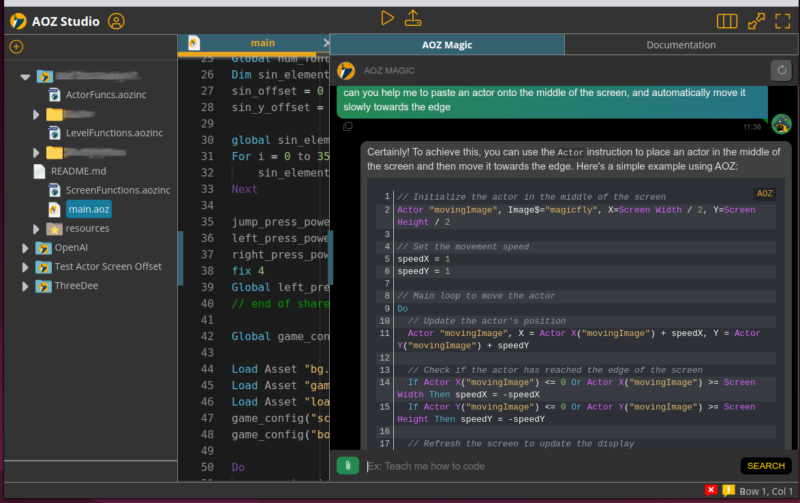Screen dimensions: 800x503
Task: Collapse the top project folder
Action: pyautogui.click(x=25, y=77)
